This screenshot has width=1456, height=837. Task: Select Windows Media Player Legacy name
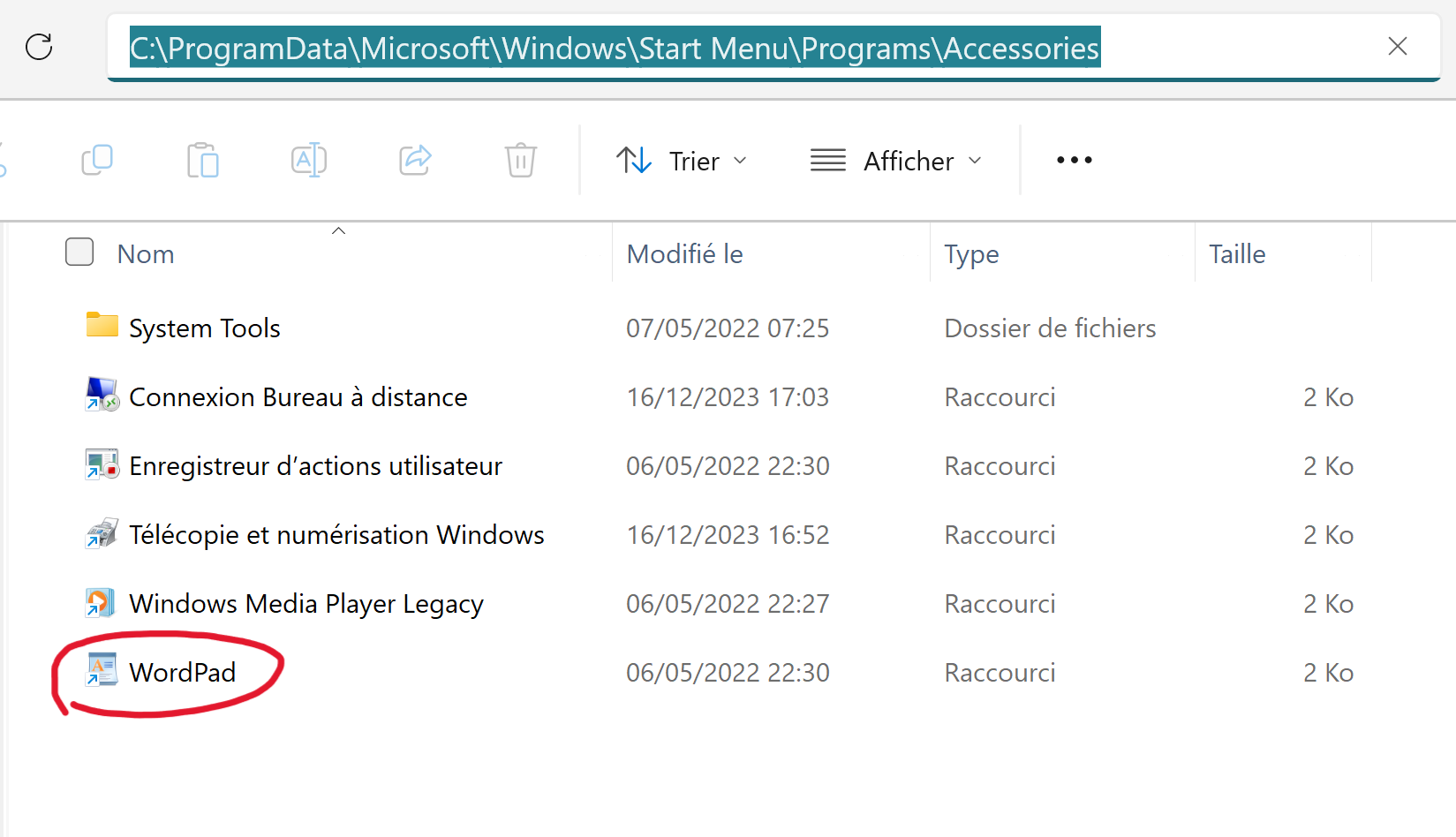306,605
